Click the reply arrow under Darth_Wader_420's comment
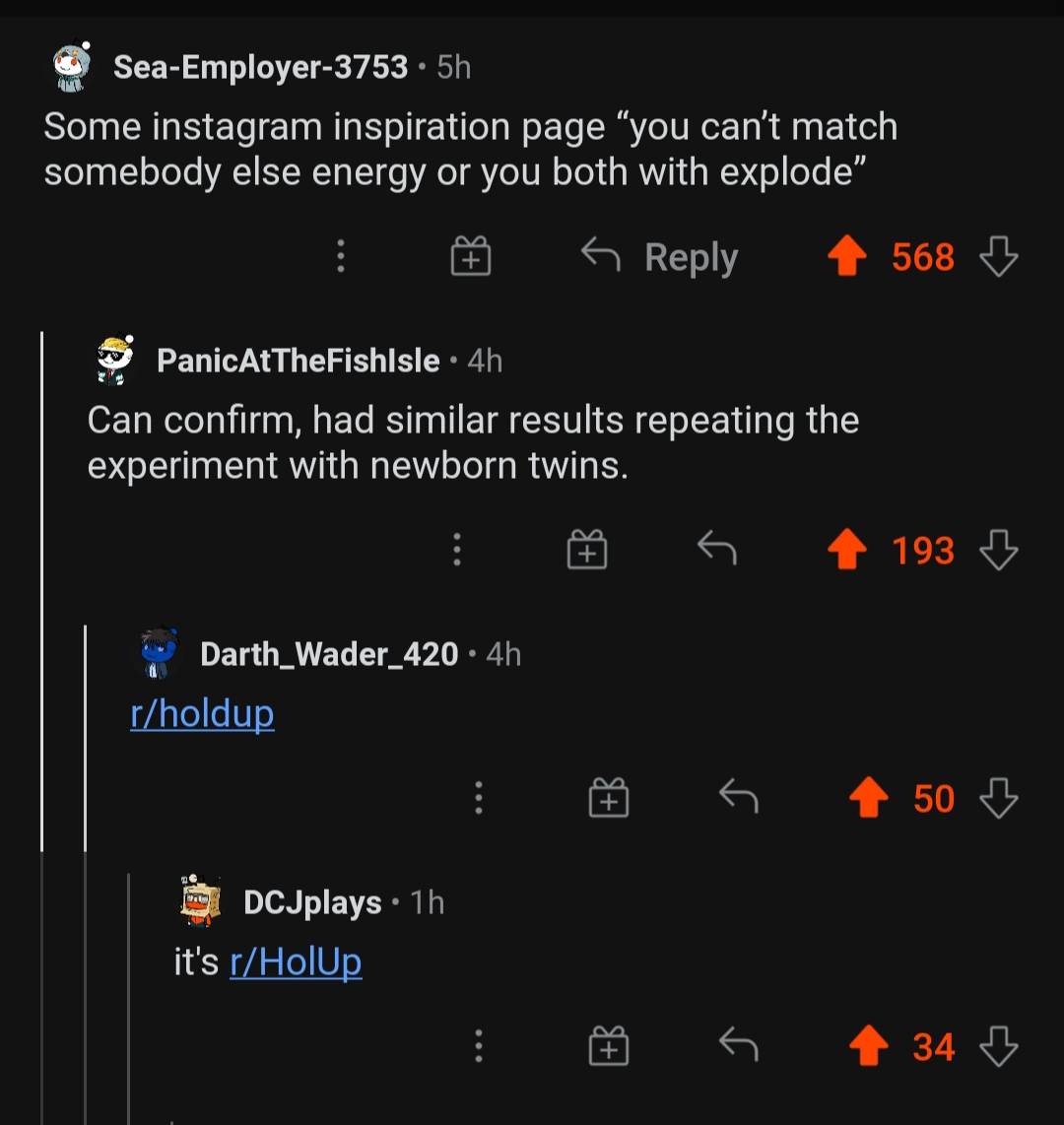The image size is (1064, 1125). coord(739,798)
